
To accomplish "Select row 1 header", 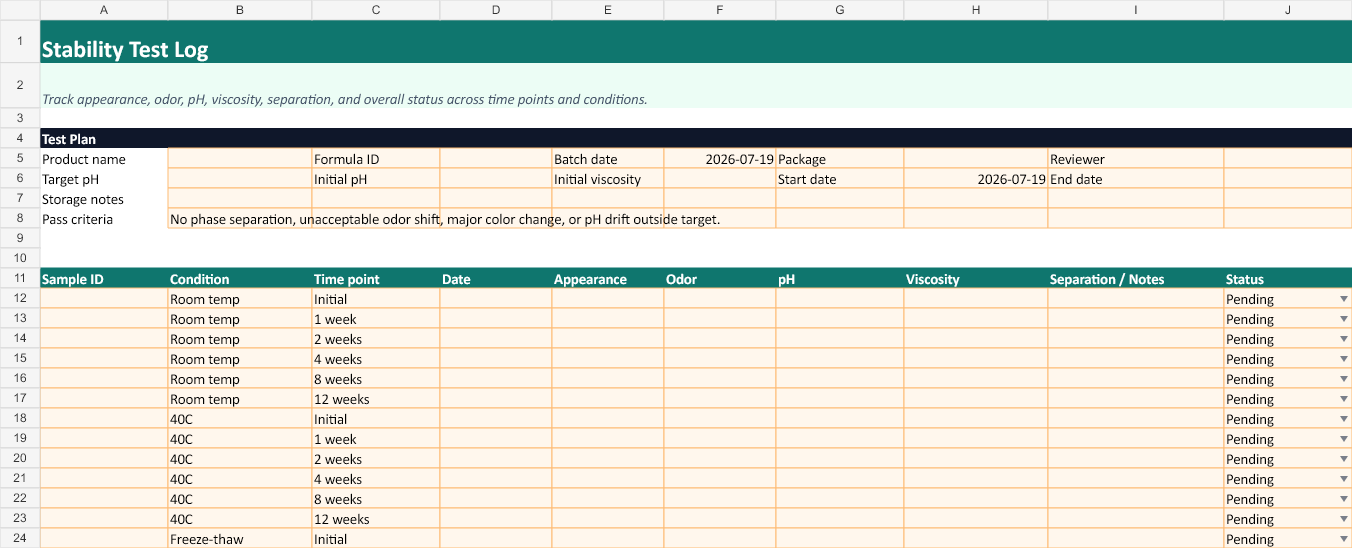I will (x=20, y=42).
